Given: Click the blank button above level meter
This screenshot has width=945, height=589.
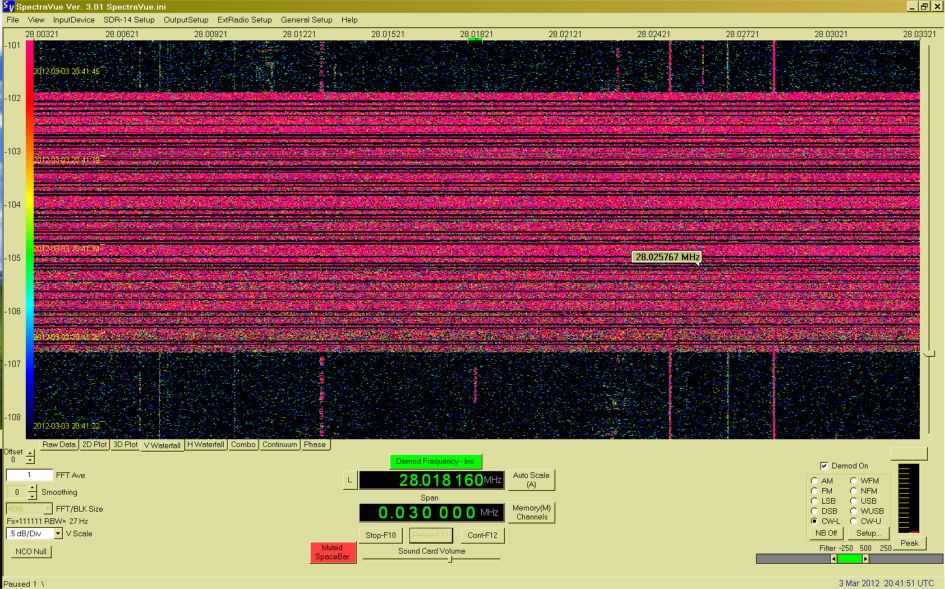Looking at the screenshot, I should (909, 453).
